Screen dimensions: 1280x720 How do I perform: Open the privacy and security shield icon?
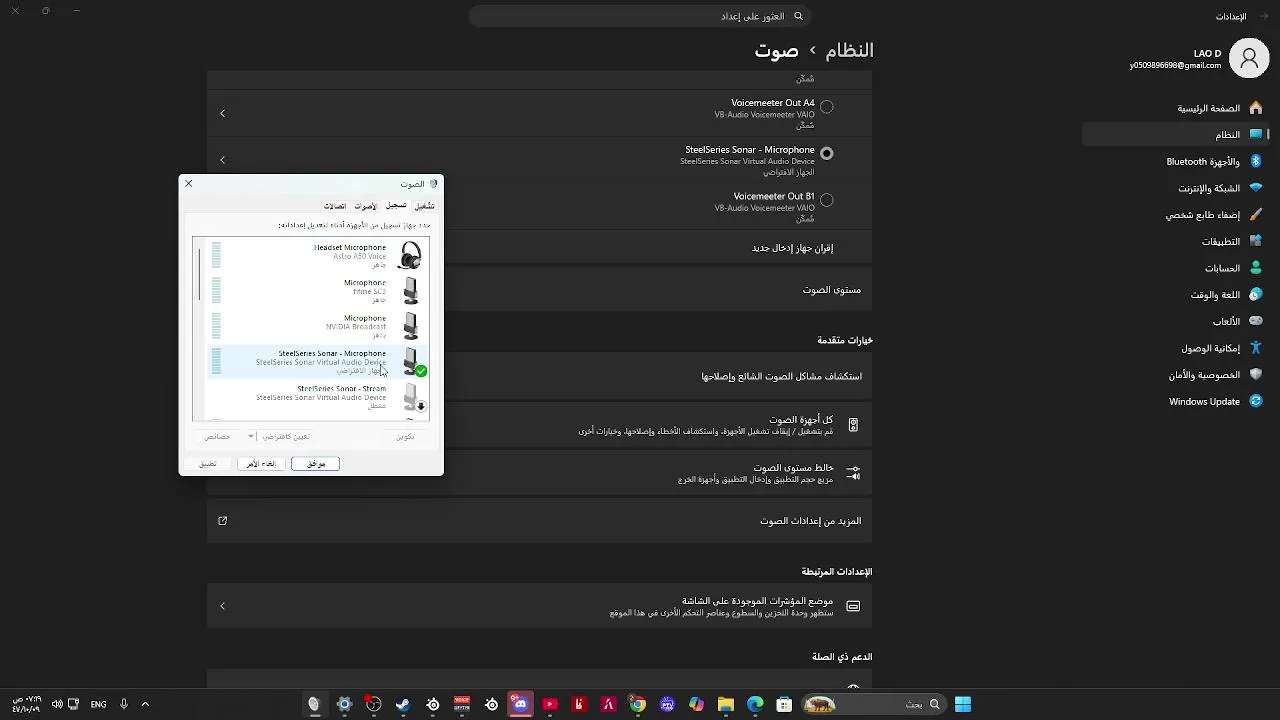(1256, 374)
